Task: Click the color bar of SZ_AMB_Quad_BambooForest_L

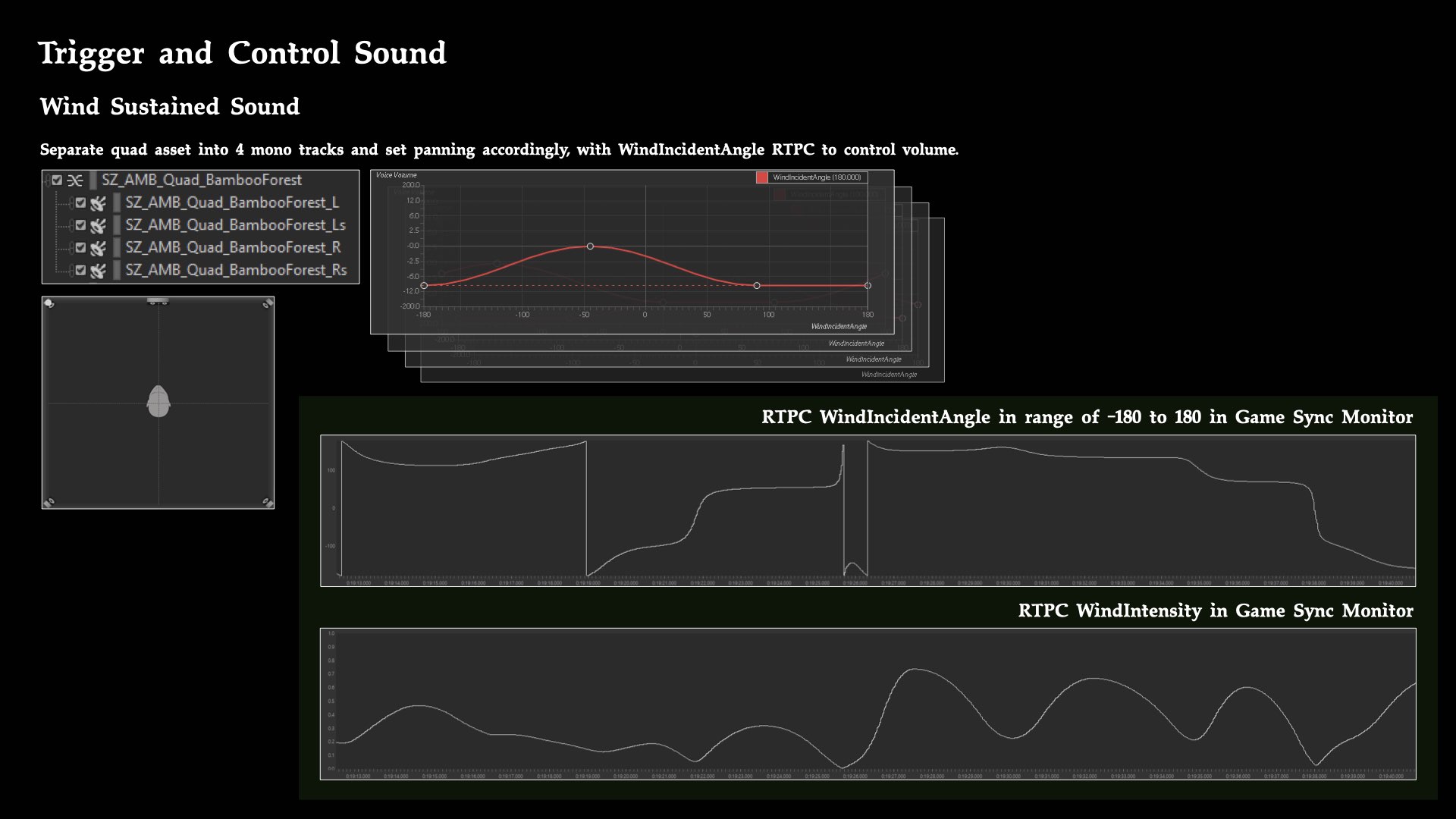Action: click(x=117, y=203)
